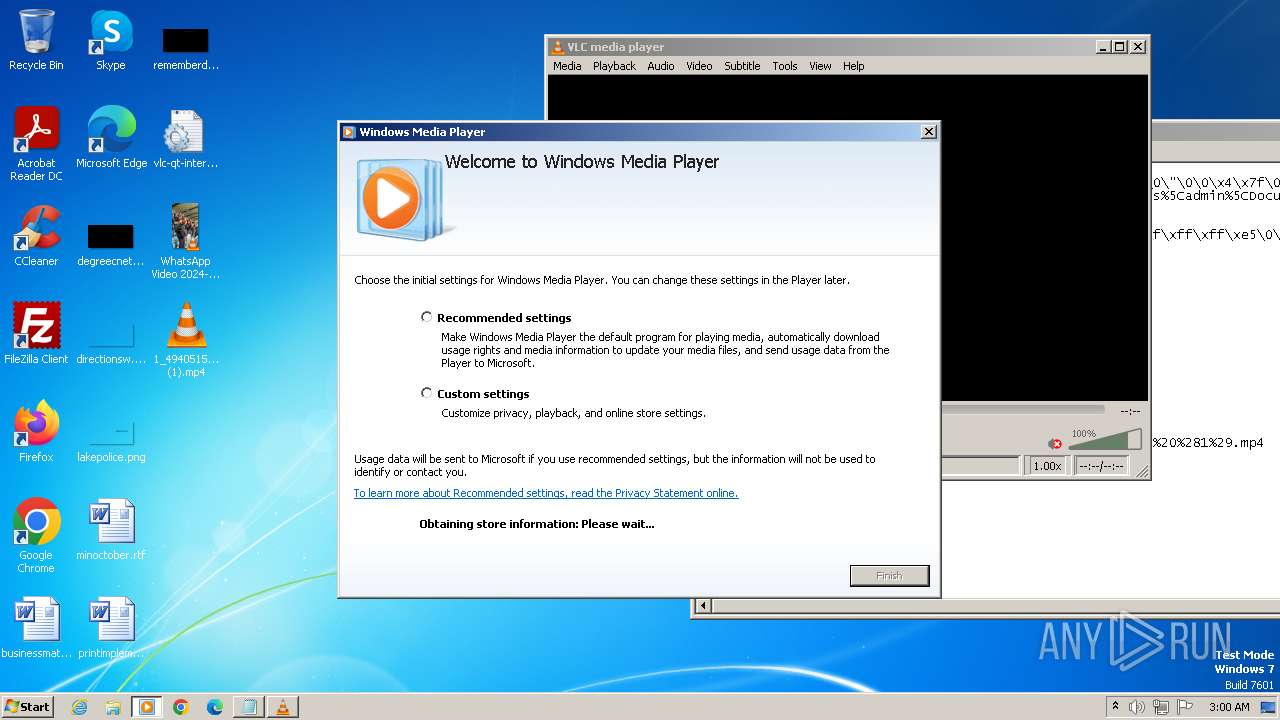Open Edge from the taskbar
This screenshot has height=720, width=1280.
(x=215, y=706)
